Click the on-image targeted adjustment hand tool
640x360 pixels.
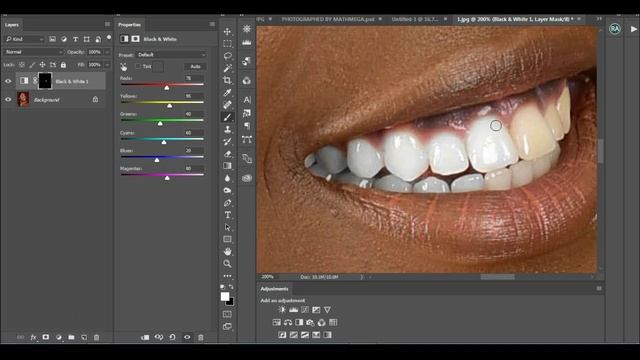[124, 67]
